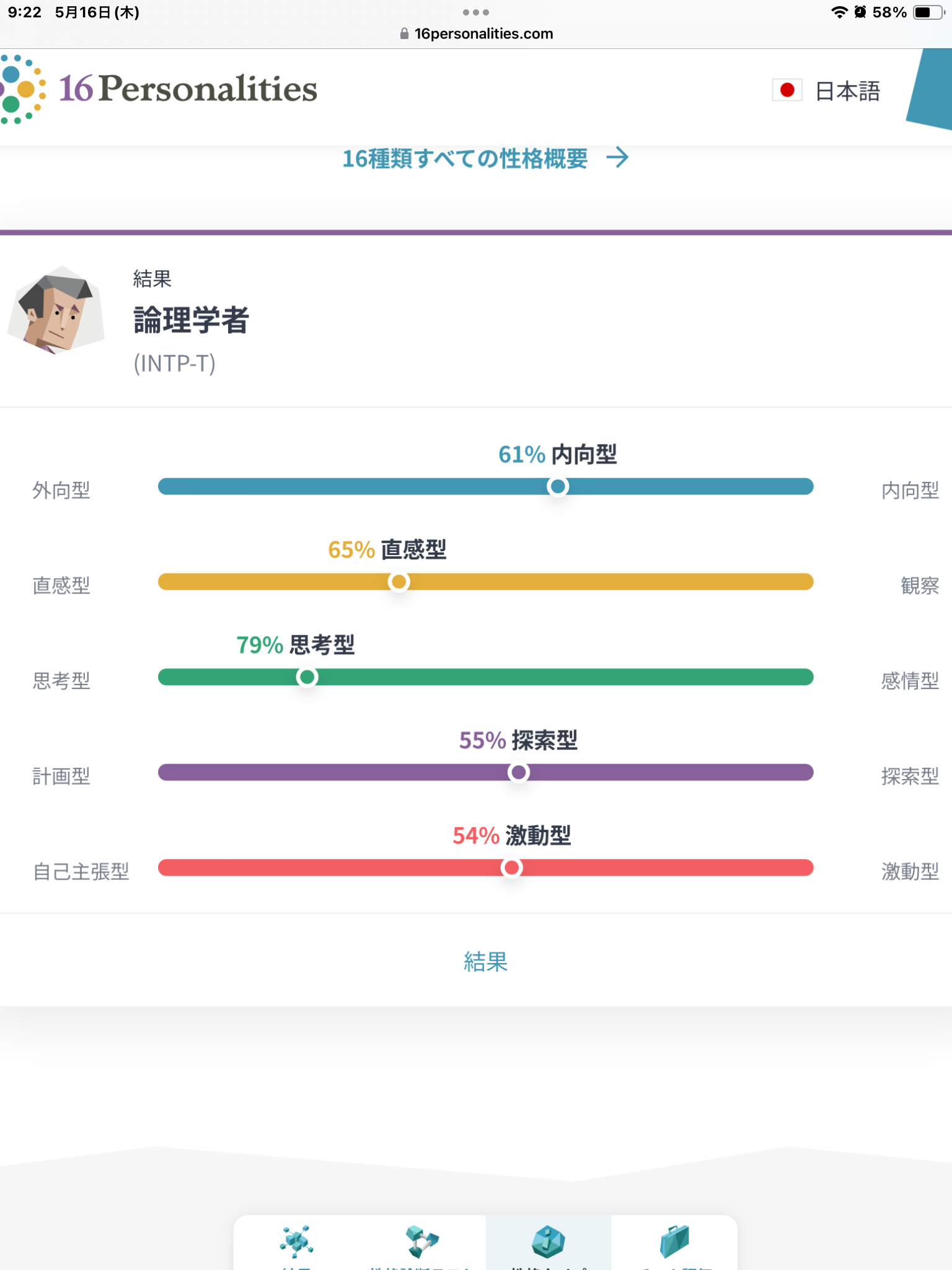Click the blue 結果 link below the bars

click(x=486, y=962)
